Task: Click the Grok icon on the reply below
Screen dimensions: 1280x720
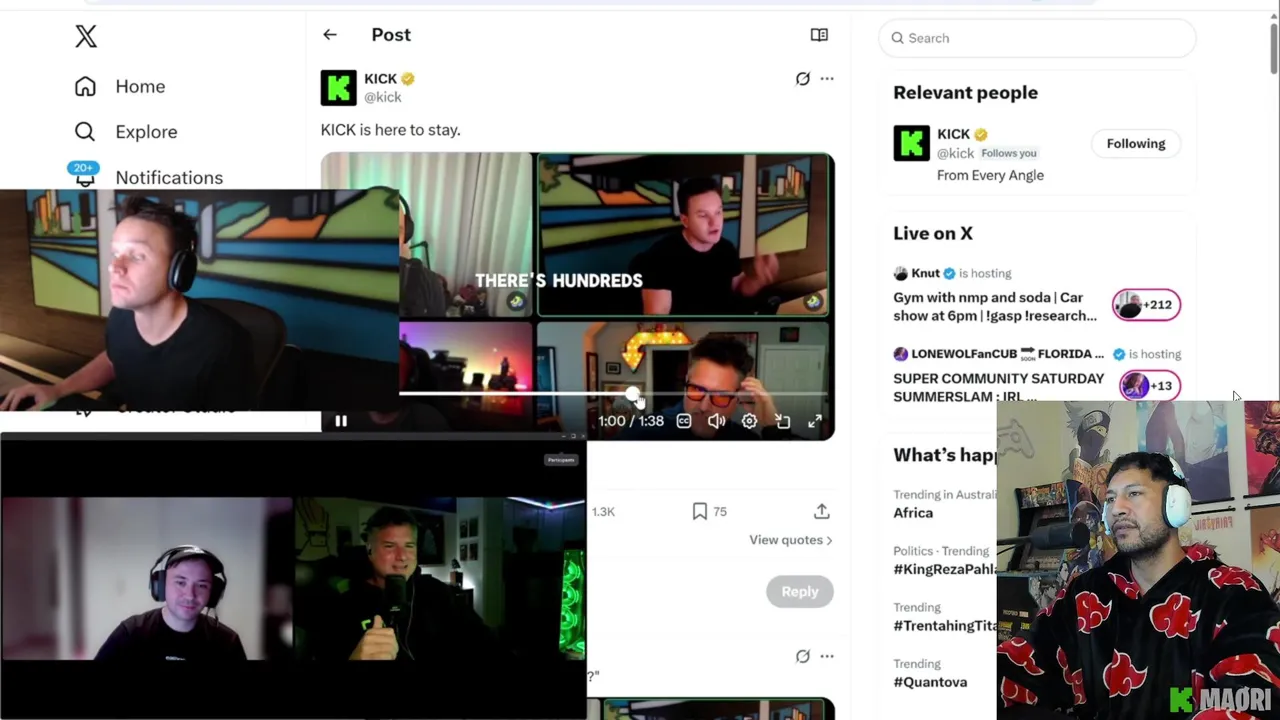Action: point(803,657)
